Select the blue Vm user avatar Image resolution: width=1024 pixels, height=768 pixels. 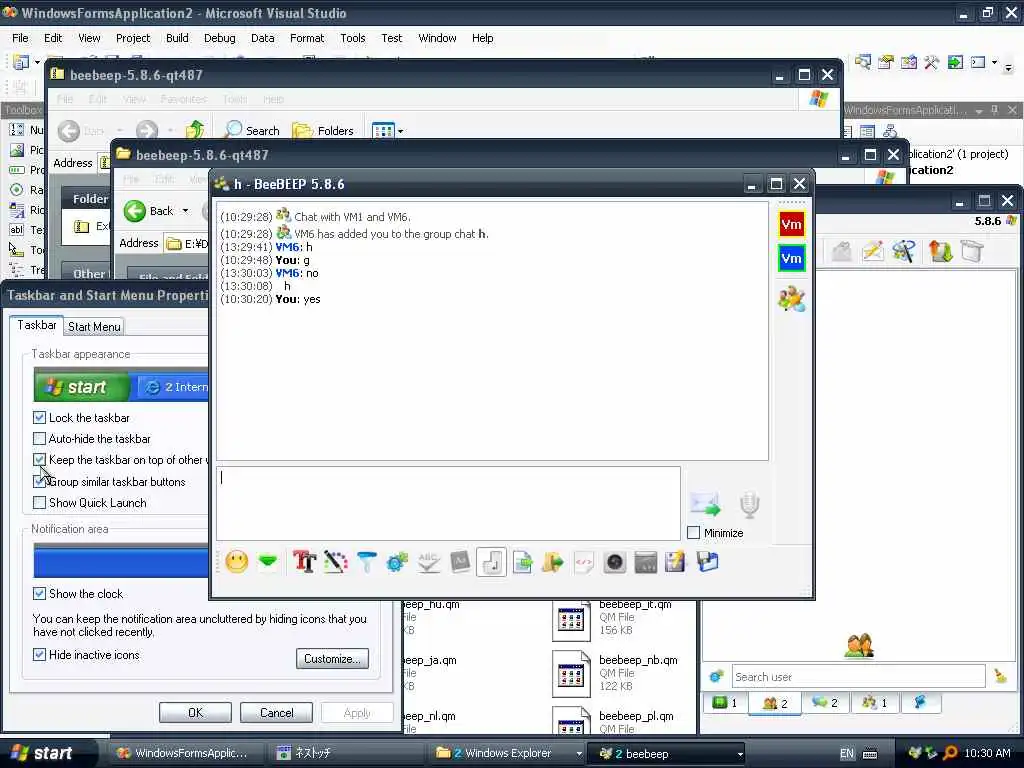[x=792, y=258]
